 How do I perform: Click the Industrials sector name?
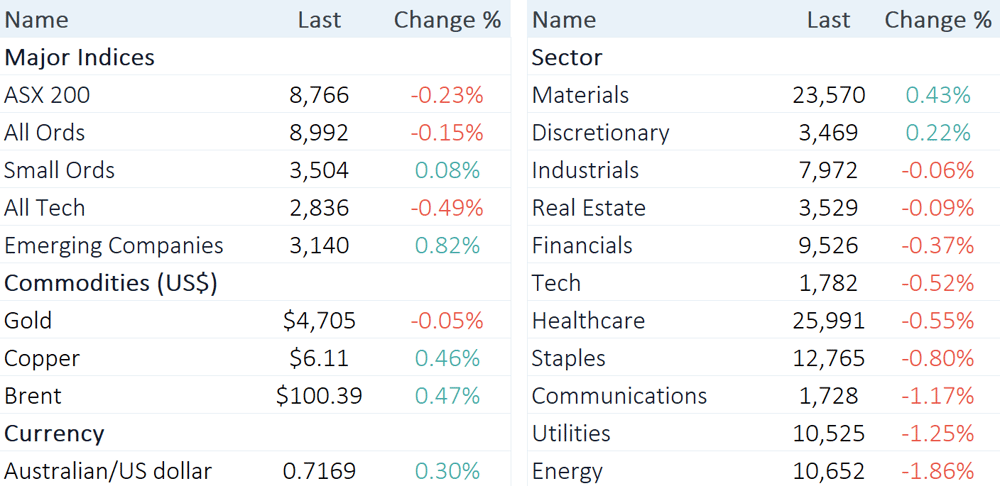click(x=585, y=171)
